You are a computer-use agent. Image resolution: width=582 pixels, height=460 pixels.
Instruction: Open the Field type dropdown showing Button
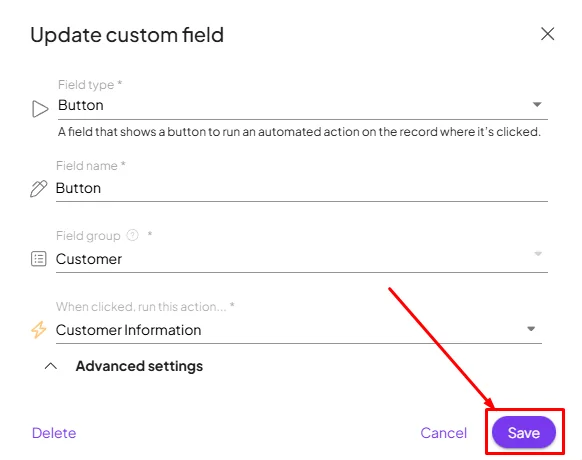[303, 106]
